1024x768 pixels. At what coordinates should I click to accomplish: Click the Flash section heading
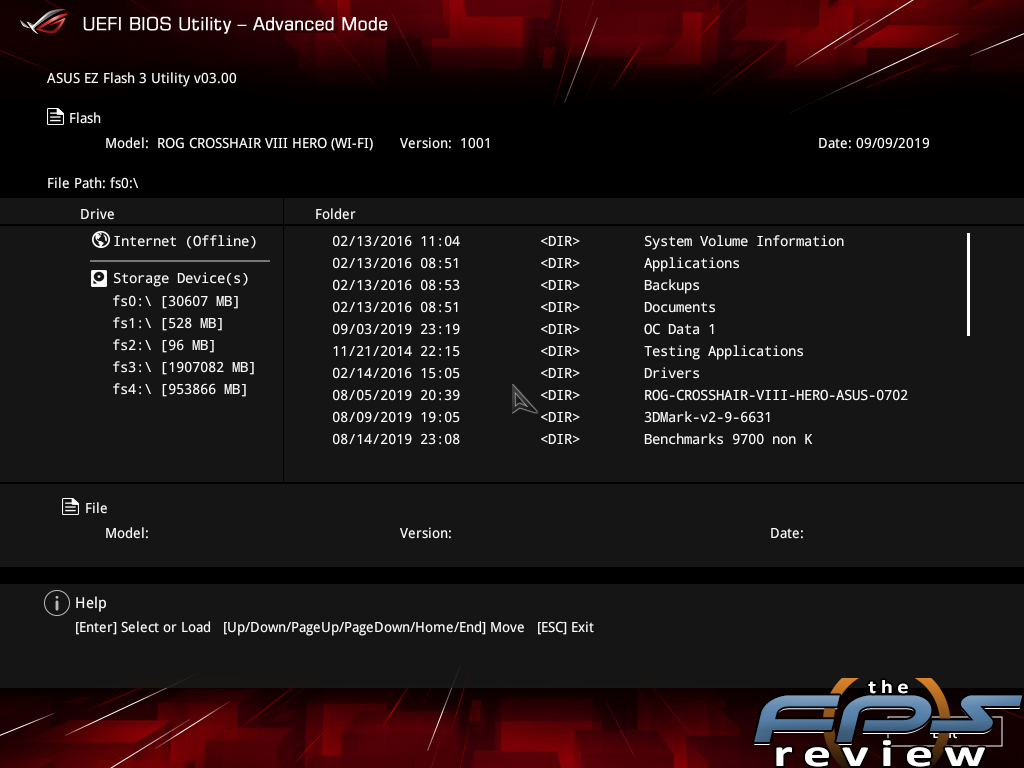pyautogui.click(x=85, y=118)
